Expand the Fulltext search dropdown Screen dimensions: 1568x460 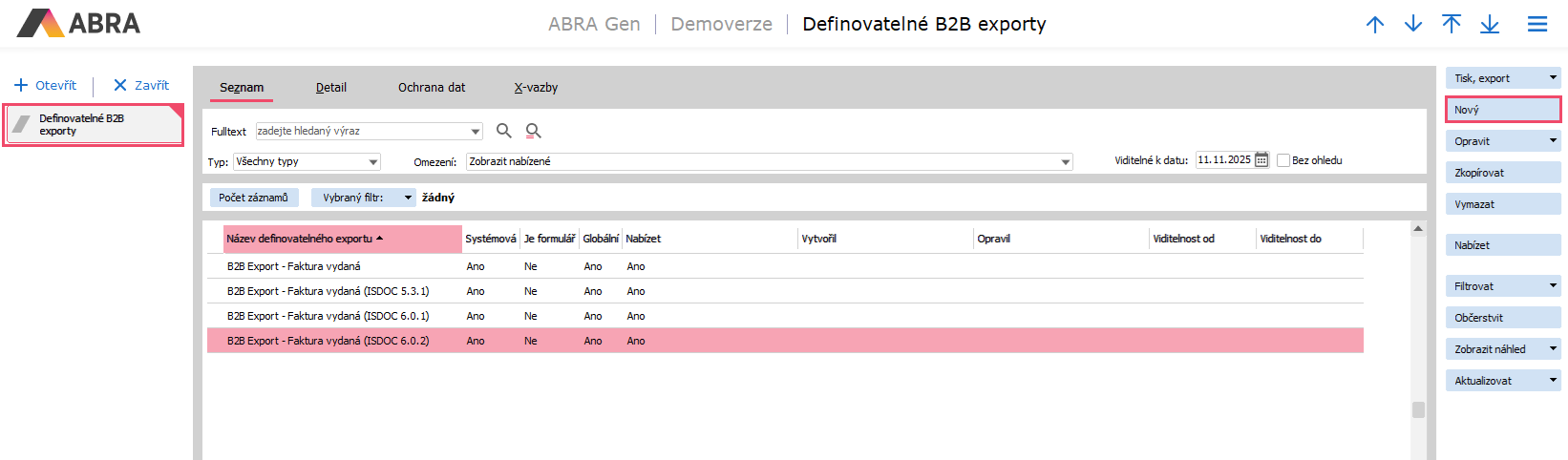[476, 132]
